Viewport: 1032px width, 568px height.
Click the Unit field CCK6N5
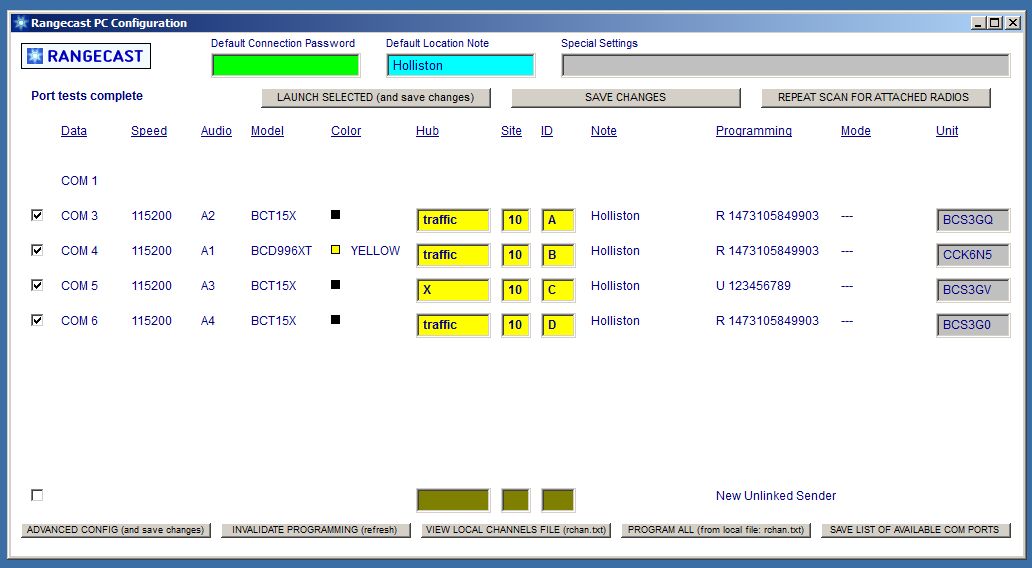973,255
